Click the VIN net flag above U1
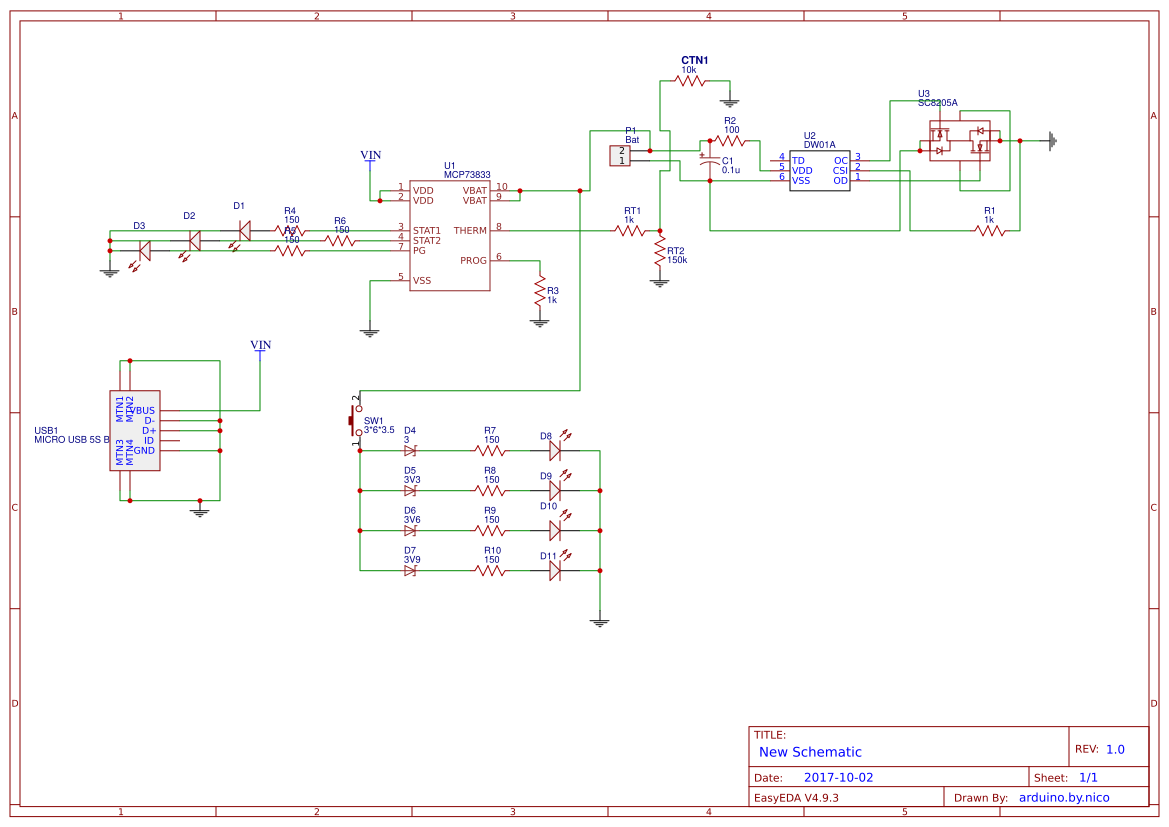The width and height of the screenshot is (1169, 827). point(371,156)
